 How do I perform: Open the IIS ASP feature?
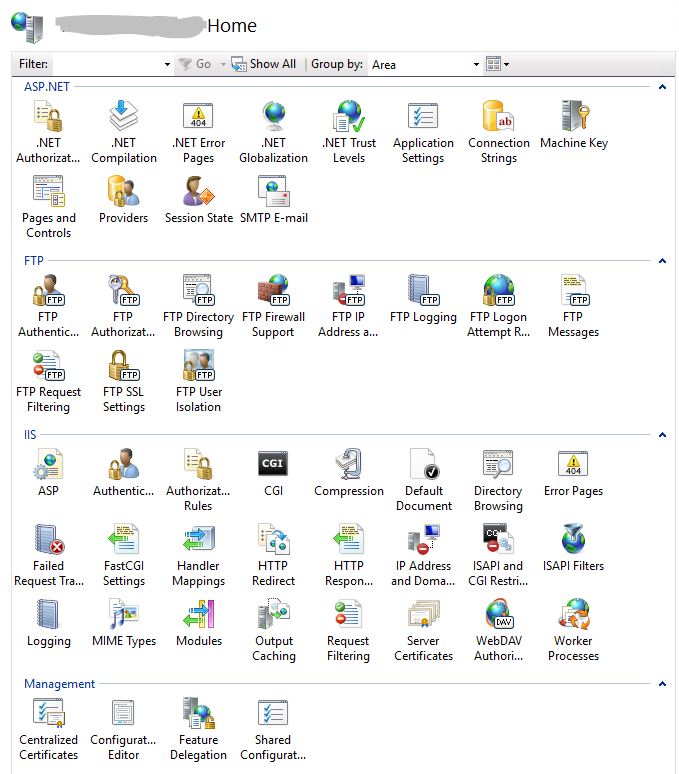tap(48, 473)
